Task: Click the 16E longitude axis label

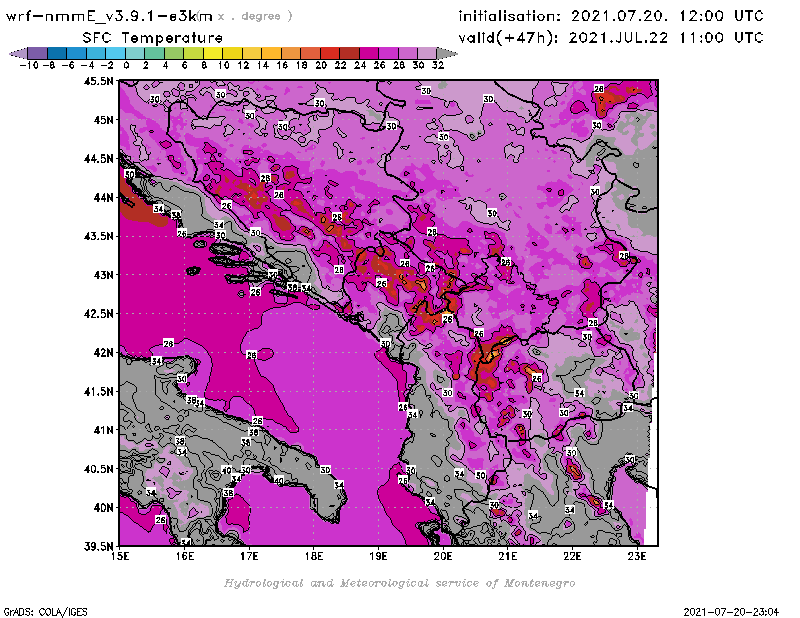Action: click(x=185, y=556)
